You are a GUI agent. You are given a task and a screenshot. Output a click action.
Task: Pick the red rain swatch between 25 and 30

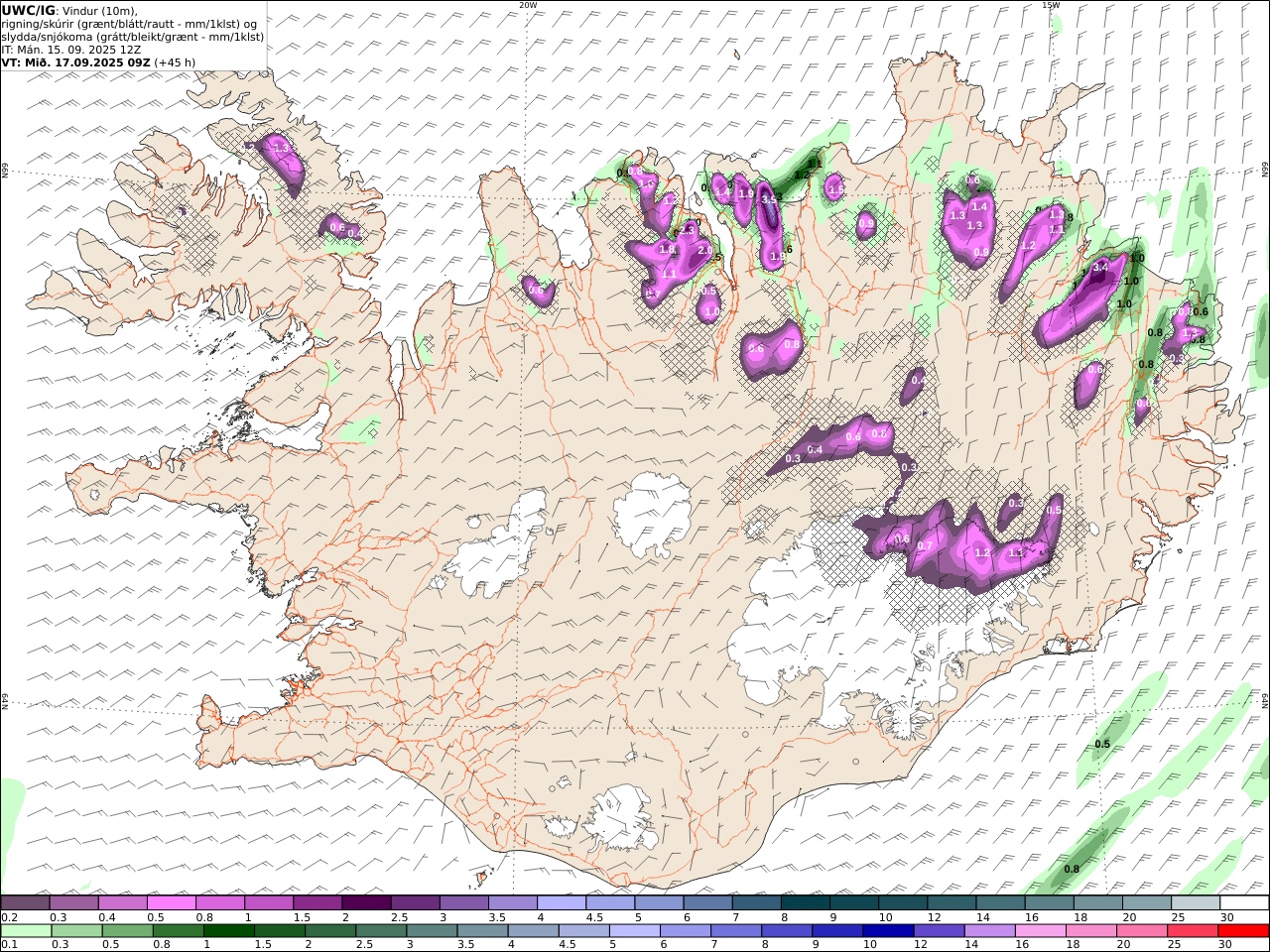1192,931
